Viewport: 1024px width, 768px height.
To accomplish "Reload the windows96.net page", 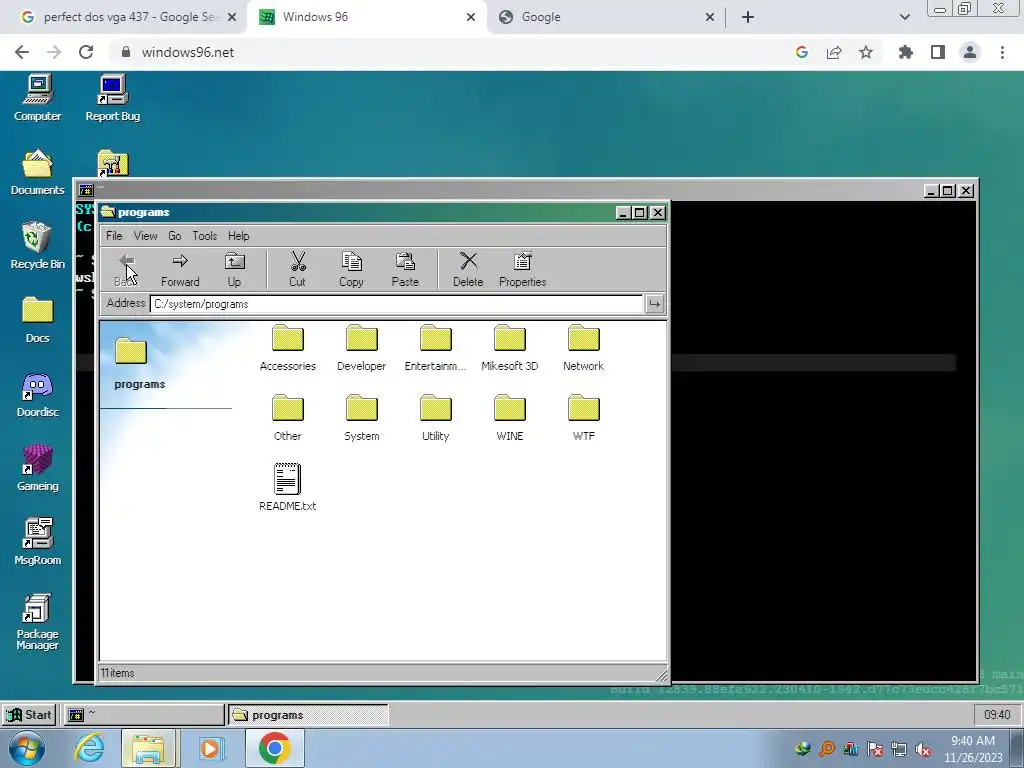I will pyautogui.click(x=86, y=52).
